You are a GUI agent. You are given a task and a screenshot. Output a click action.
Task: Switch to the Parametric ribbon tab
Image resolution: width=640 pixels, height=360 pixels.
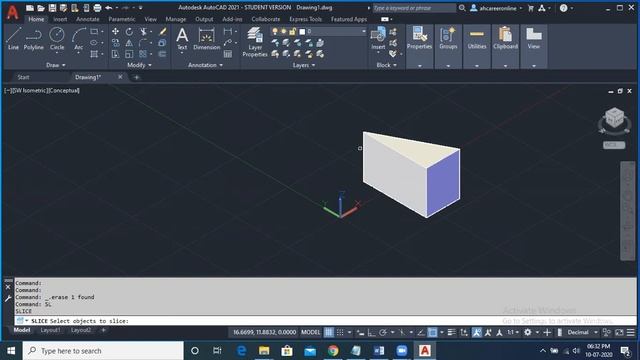(x=122, y=19)
